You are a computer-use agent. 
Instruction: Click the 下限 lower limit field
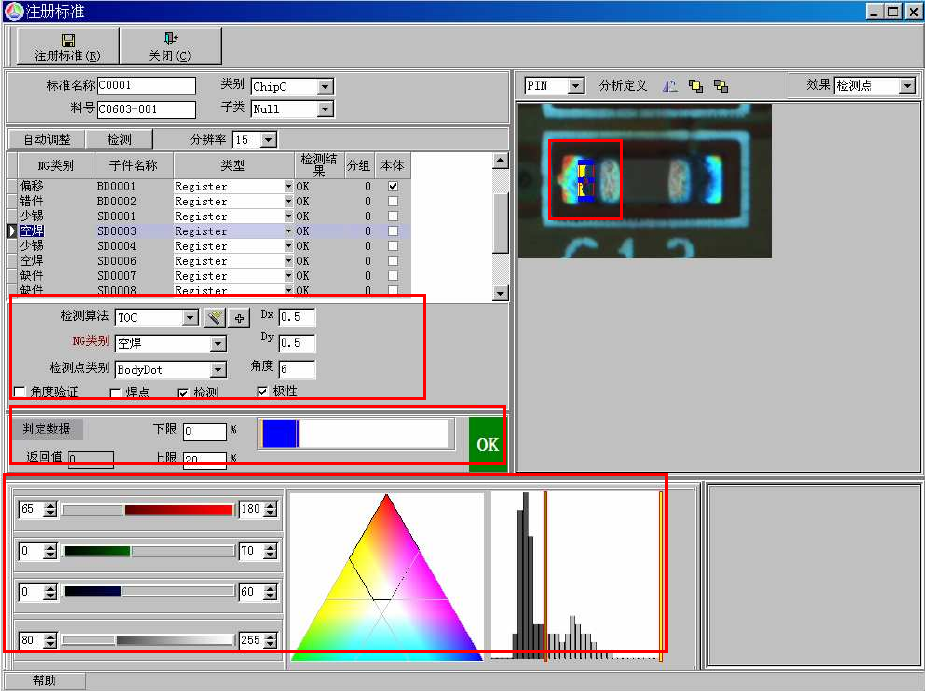click(x=205, y=431)
